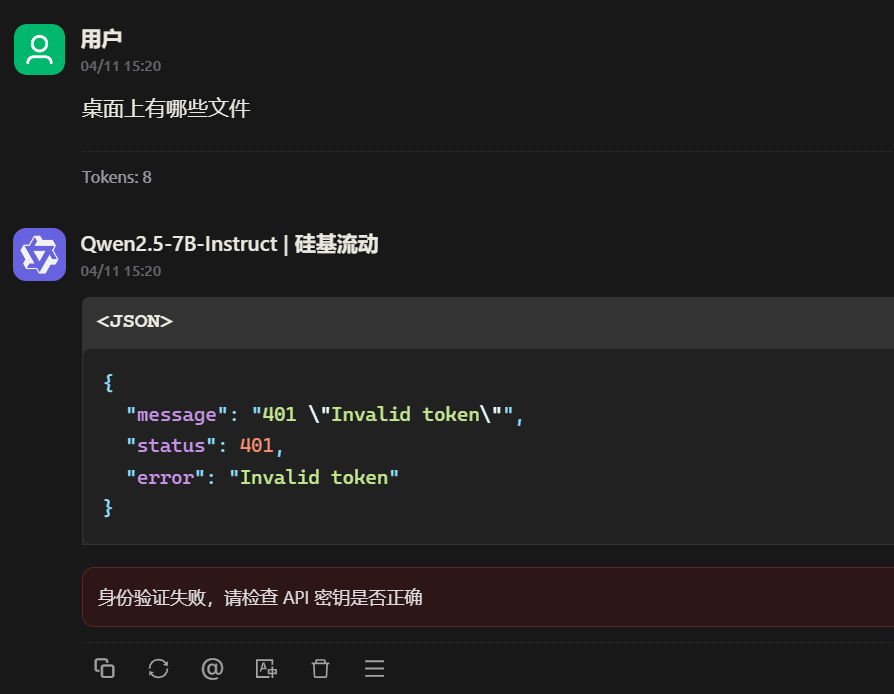Open the translate icon below the reply
Image resolution: width=894 pixels, height=694 pixels.
click(266, 668)
